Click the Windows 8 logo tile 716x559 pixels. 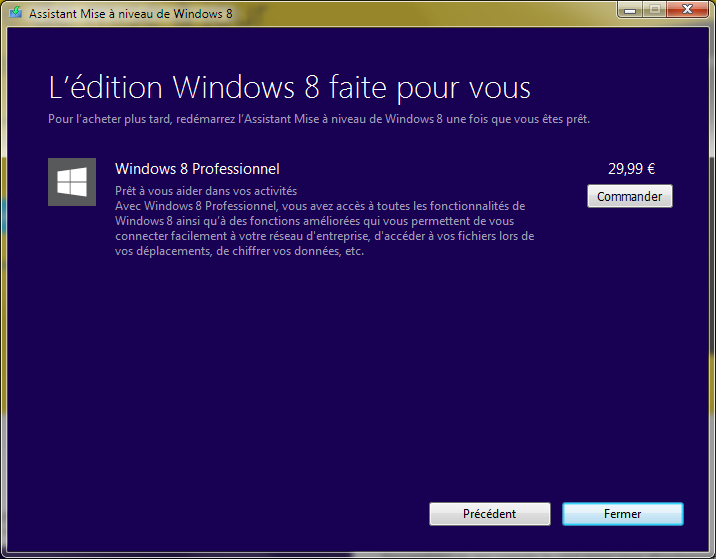point(72,182)
